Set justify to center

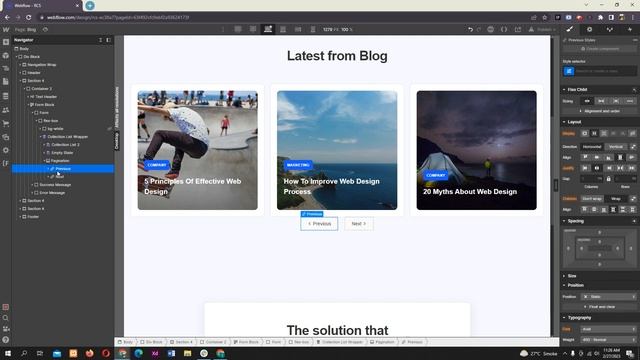pos(597,168)
